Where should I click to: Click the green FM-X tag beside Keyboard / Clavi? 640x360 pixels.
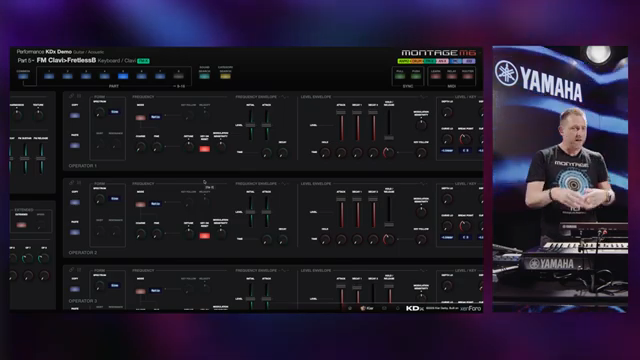[143, 61]
